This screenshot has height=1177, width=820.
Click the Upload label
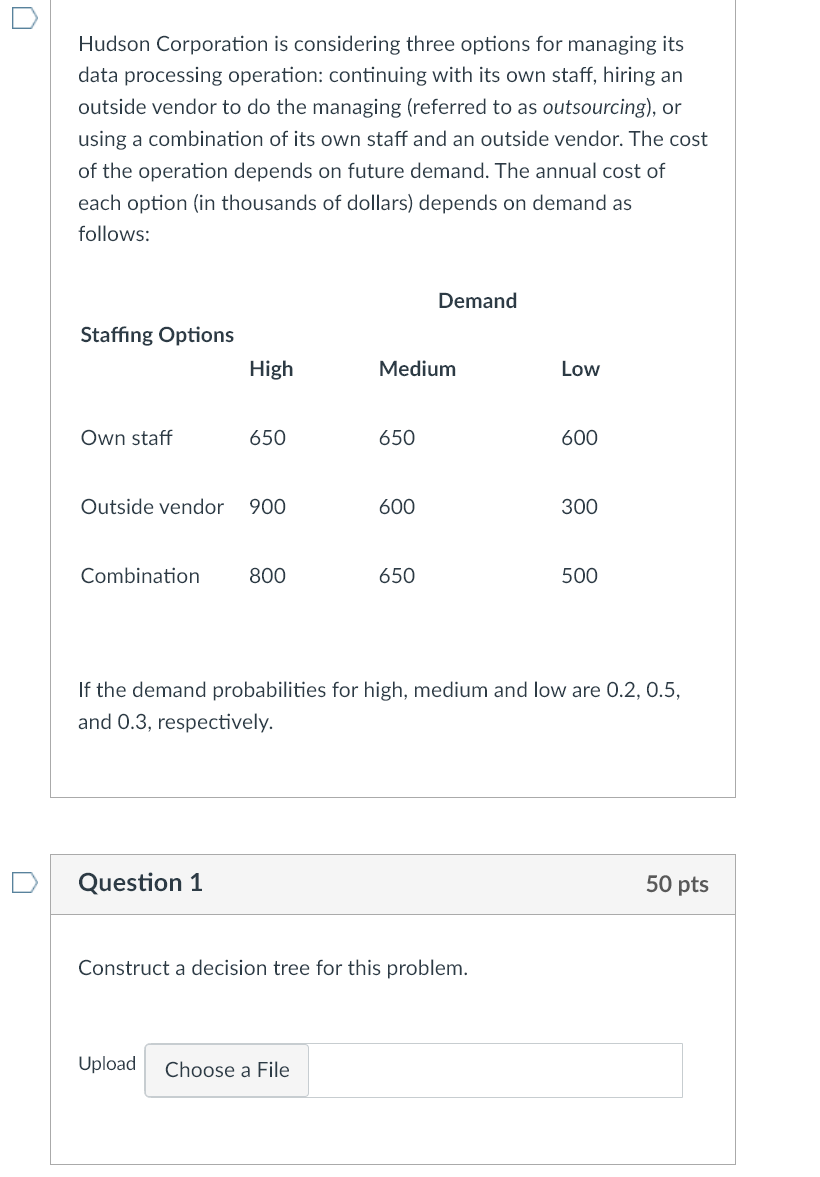[107, 1064]
